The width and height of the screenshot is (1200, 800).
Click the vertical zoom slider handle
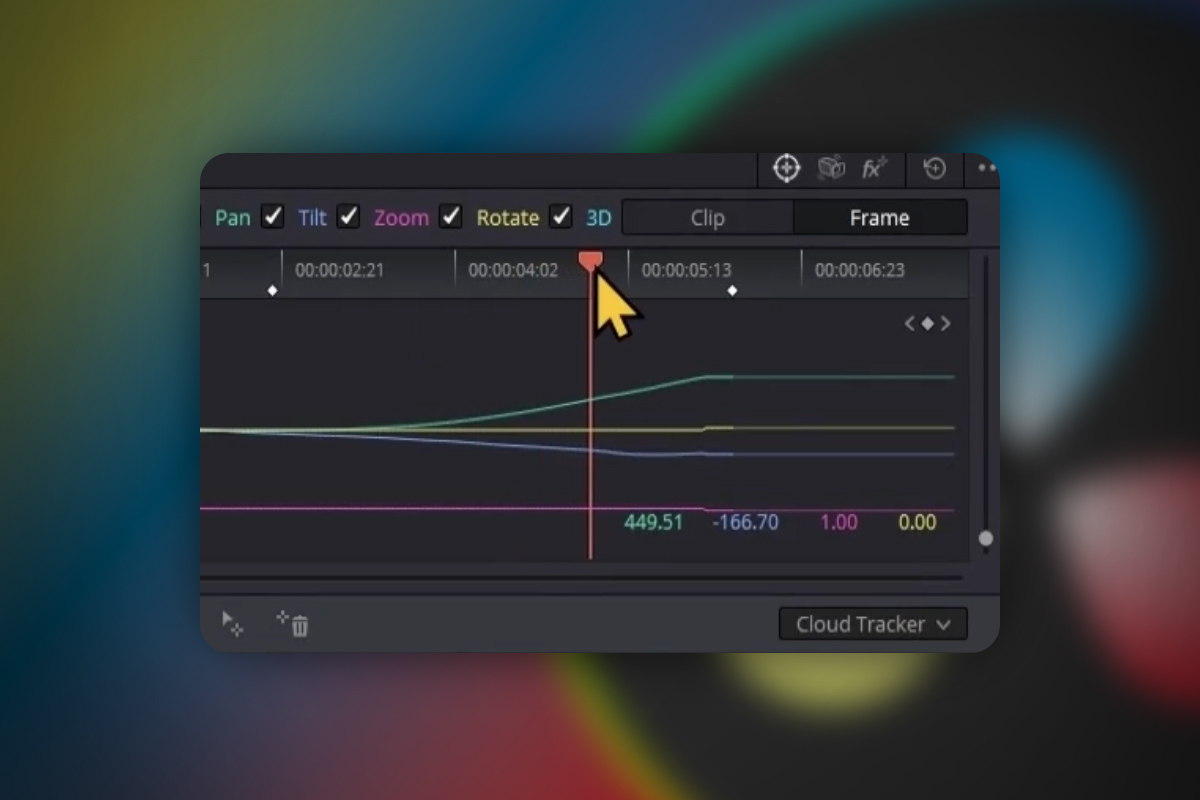point(986,539)
